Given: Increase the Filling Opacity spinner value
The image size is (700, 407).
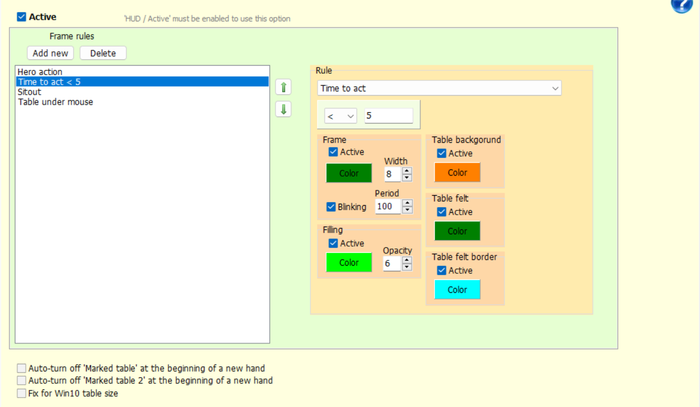Looking at the screenshot, I should [x=407, y=260].
